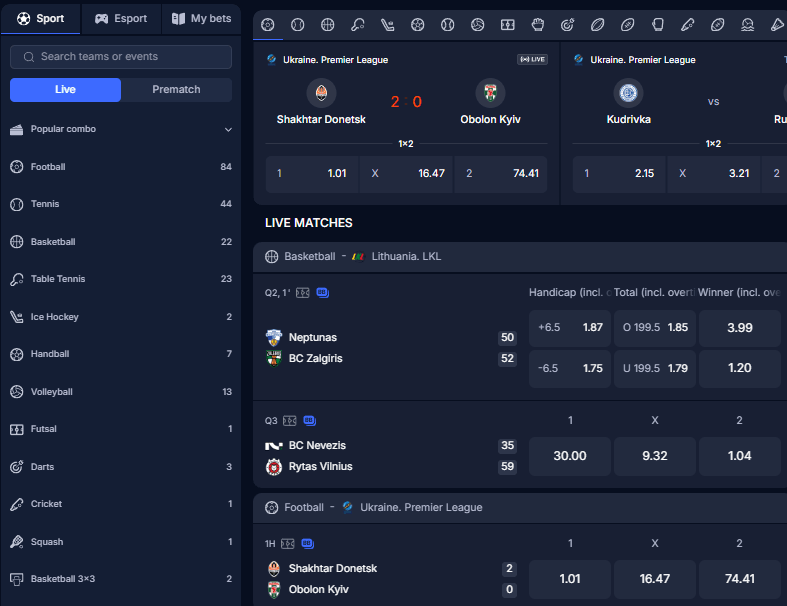Select basketball icon in top sports bar
The height and width of the screenshot is (606, 787).
(327, 25)
